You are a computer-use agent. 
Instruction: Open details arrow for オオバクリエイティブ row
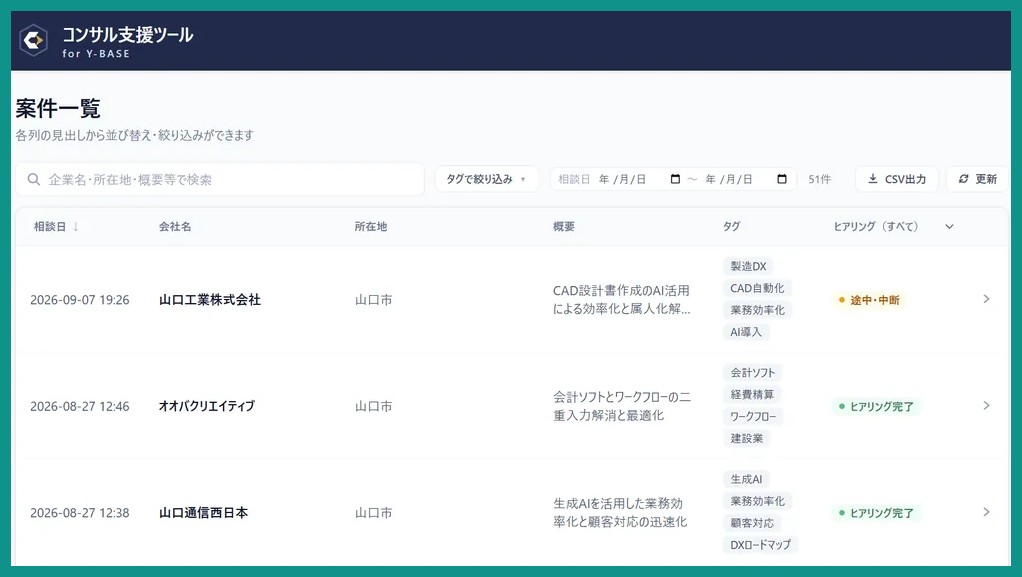[x=986, y=405]
